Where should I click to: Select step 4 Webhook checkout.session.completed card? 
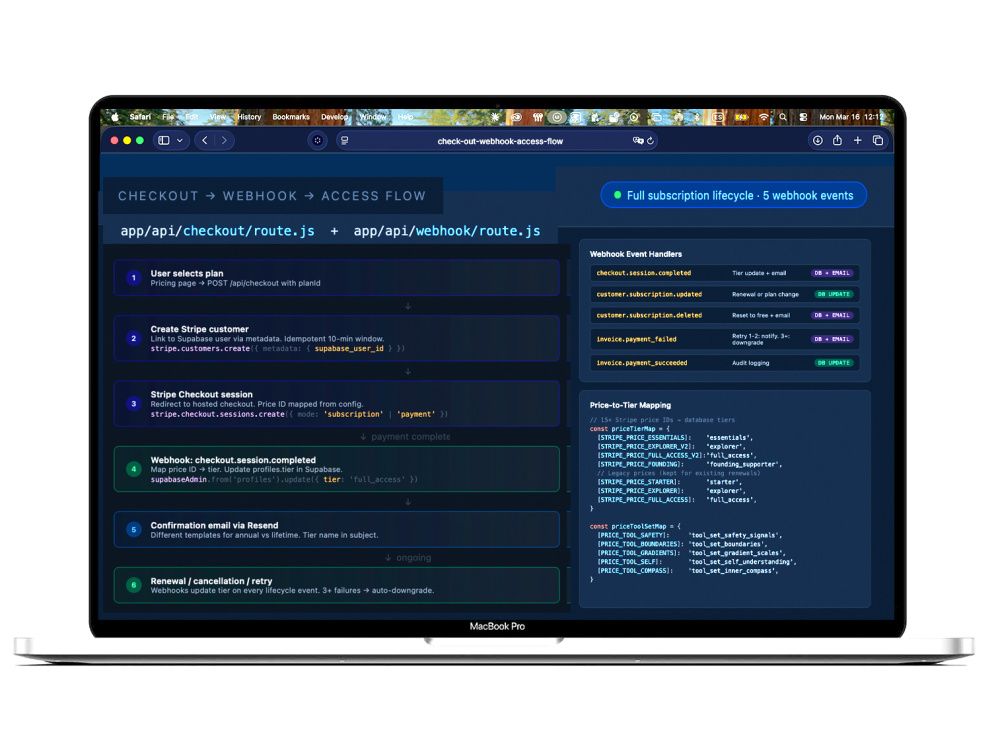click(x=337, y=469)
